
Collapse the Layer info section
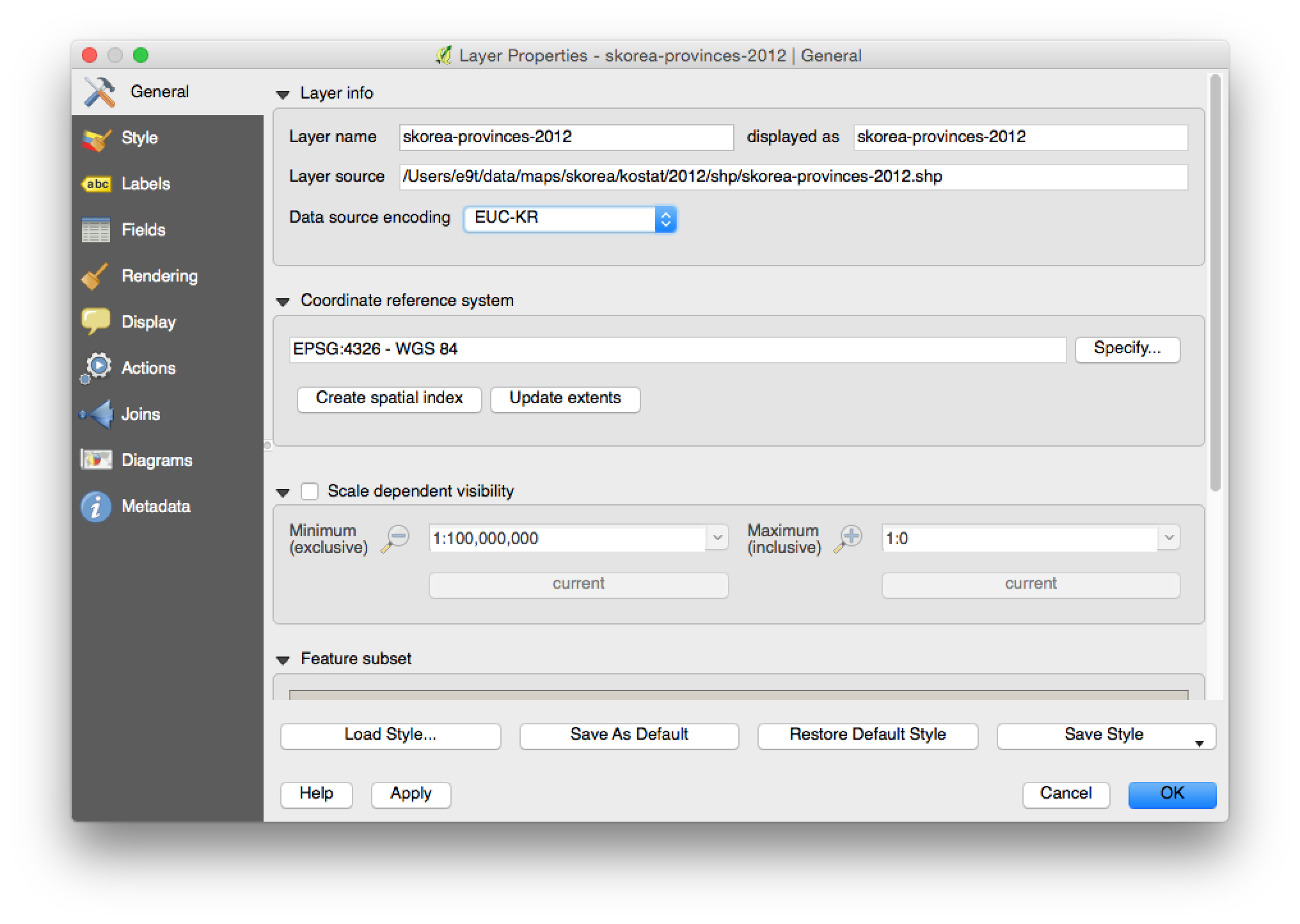point(283,94)
